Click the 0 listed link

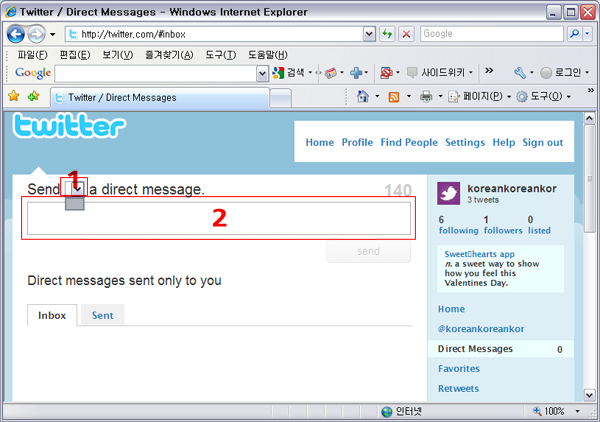[539, 225]
